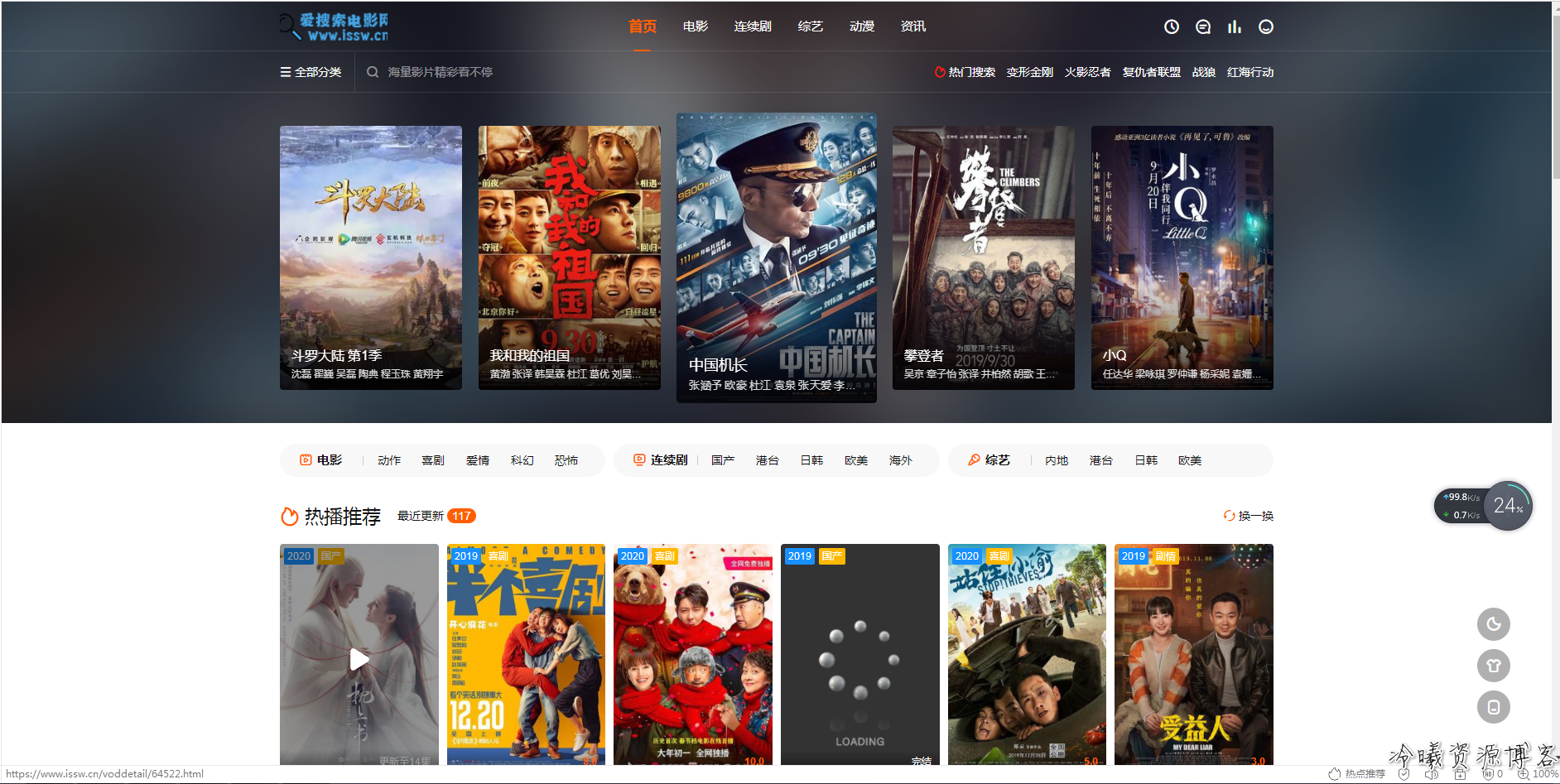
Task: Open 连续剧 in top navigation
Action: pos(753,26)
